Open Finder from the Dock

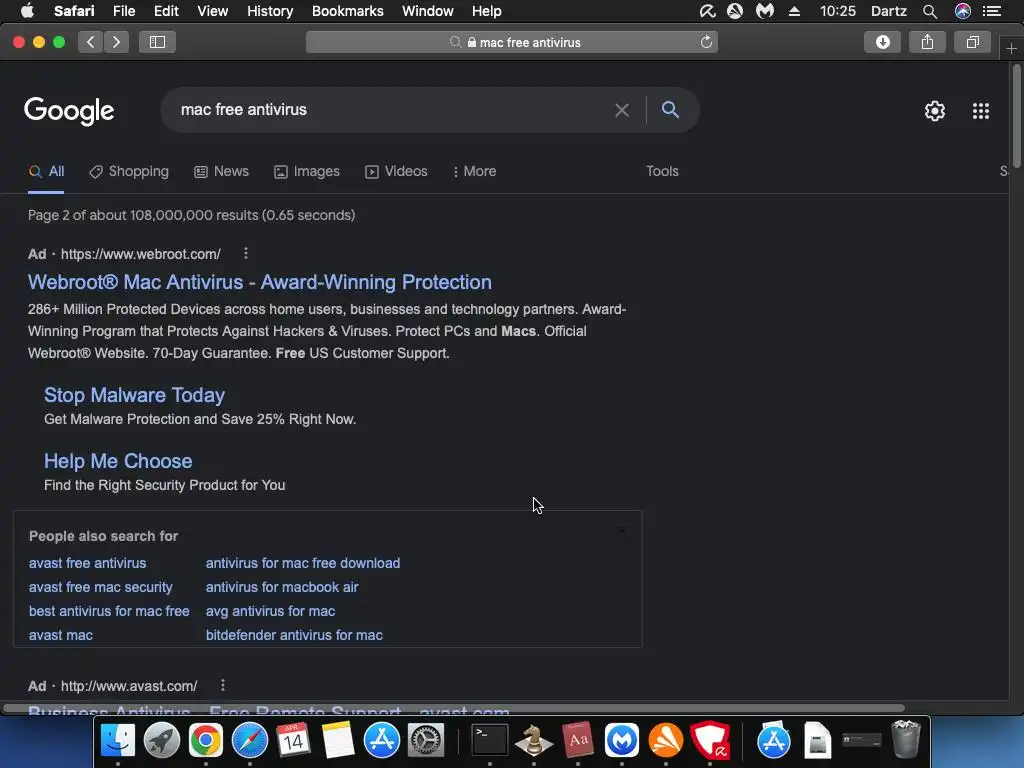(118, 741)
